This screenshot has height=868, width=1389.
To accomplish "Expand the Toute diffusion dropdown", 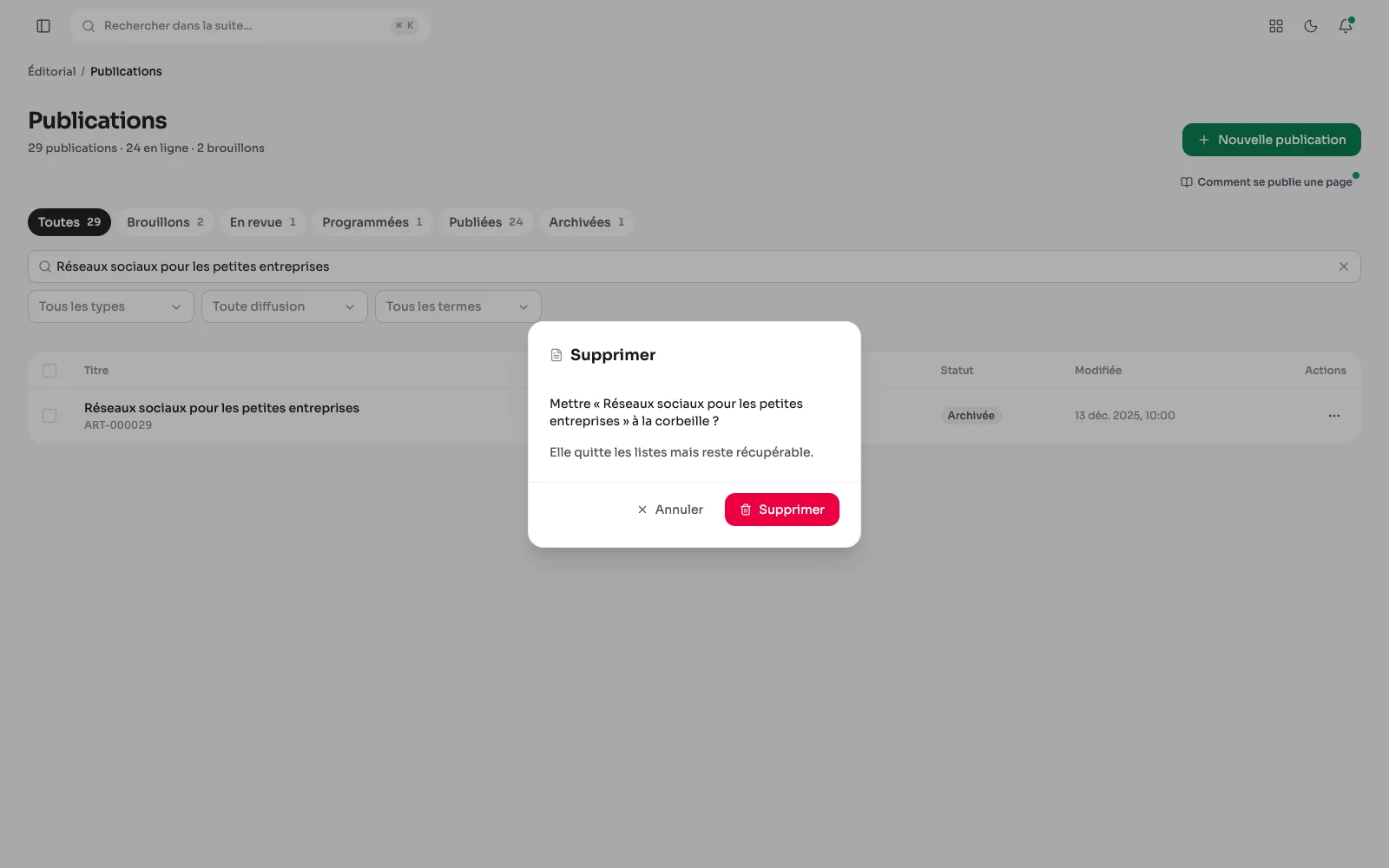I will pos(285,306).
